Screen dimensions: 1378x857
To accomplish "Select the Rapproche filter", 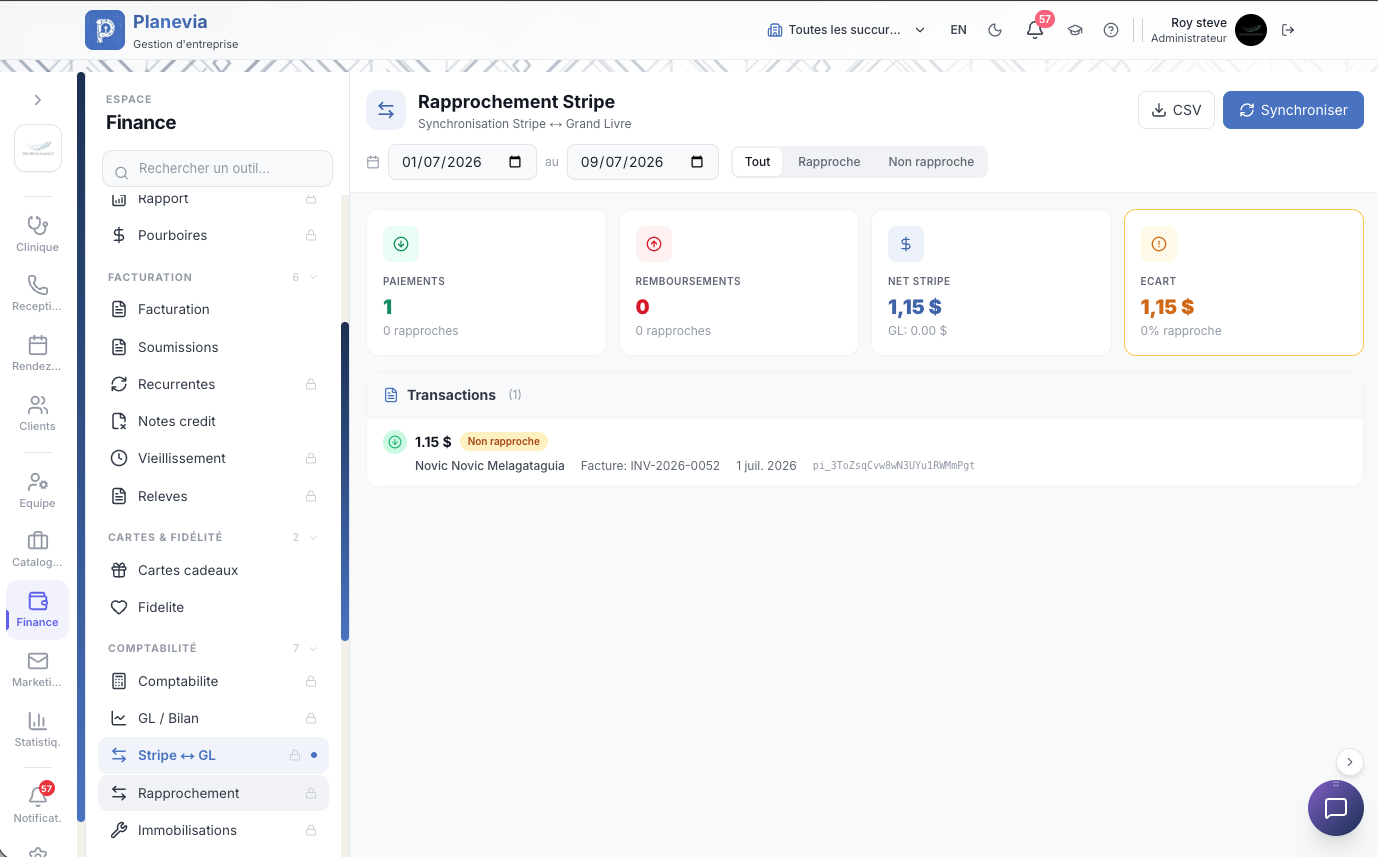I will point(829,162).
